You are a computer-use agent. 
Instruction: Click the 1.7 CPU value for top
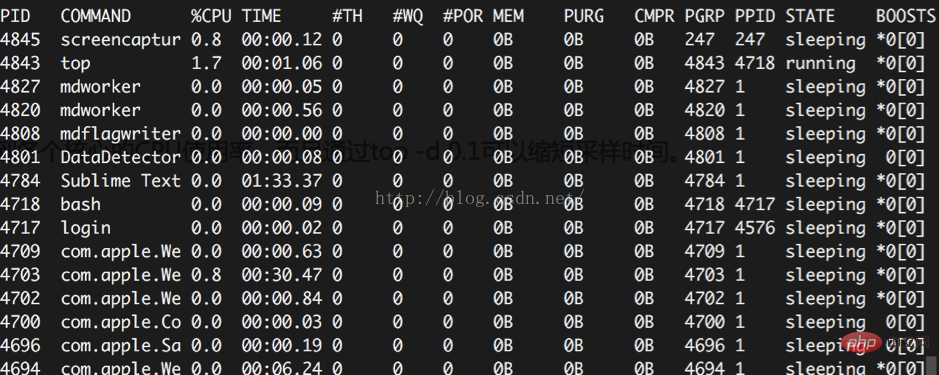pyautogui.click(x=206, y=63)
